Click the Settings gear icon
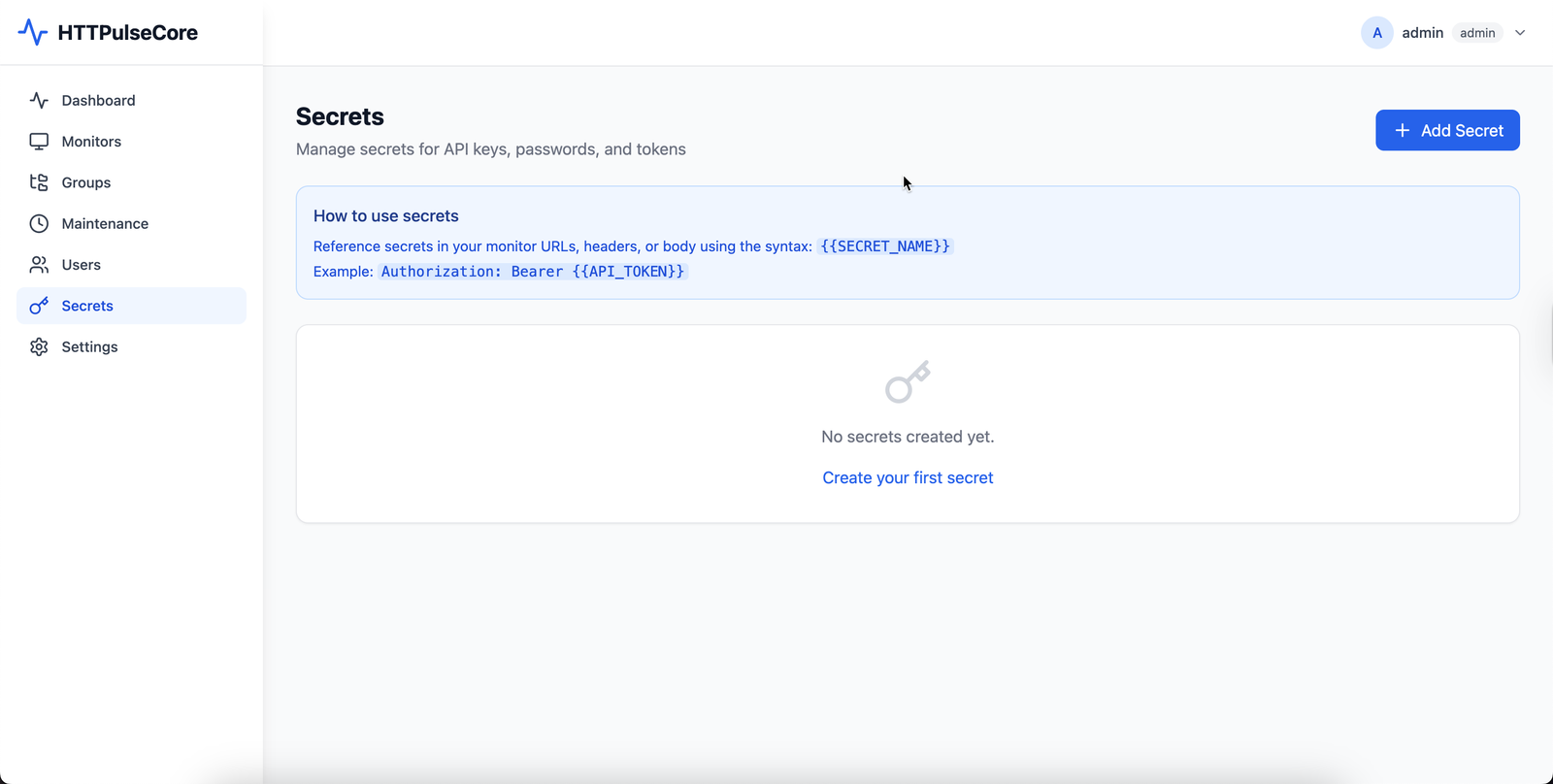The height and width of the screenshot is (784, 1553). pos(39,347)
